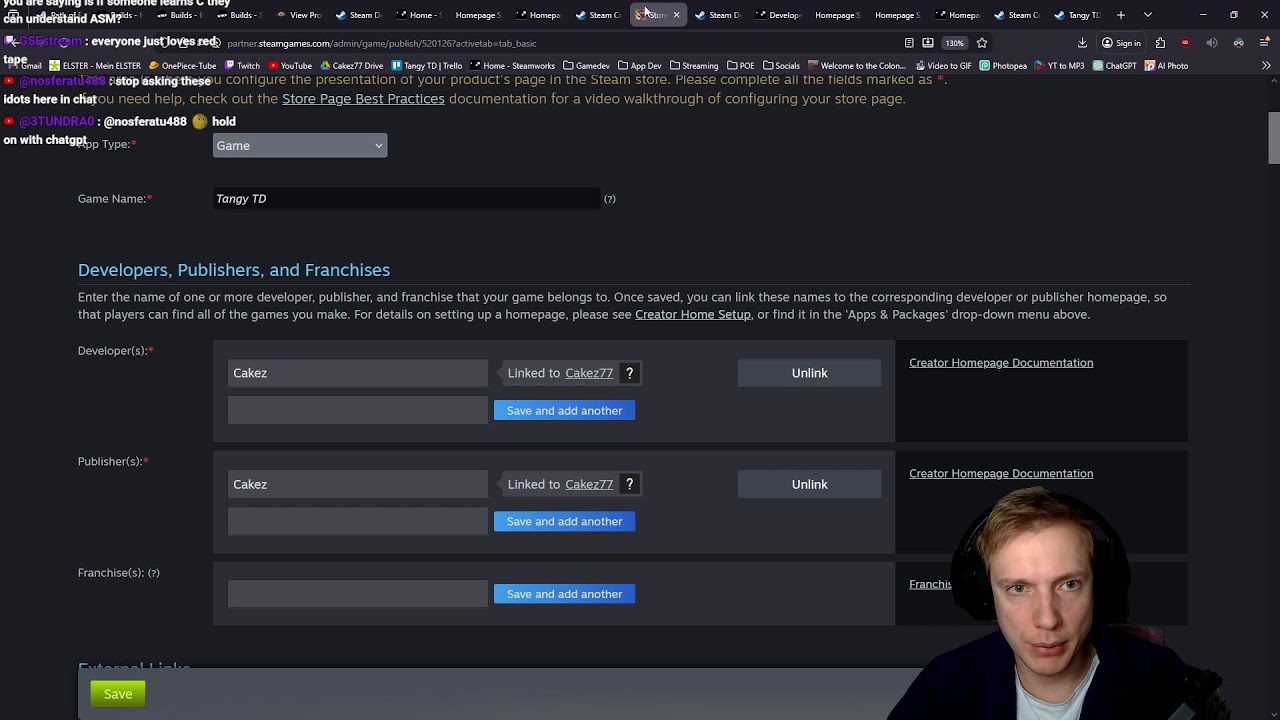Click the speaker icon in the toolbar
This screenshot has height=720, width=1280.
(1211, 43)
